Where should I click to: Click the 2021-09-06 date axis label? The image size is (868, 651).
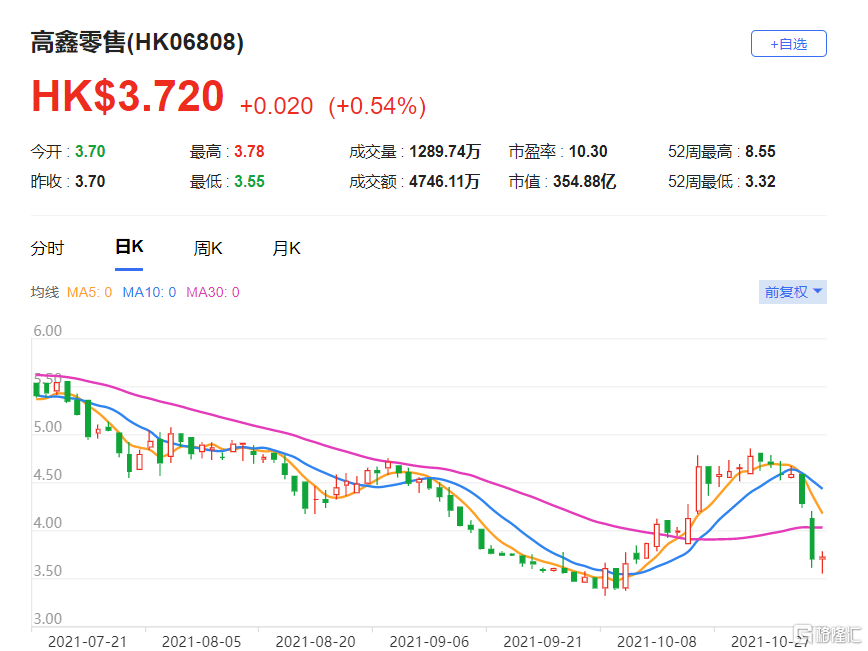click(429, 642)
